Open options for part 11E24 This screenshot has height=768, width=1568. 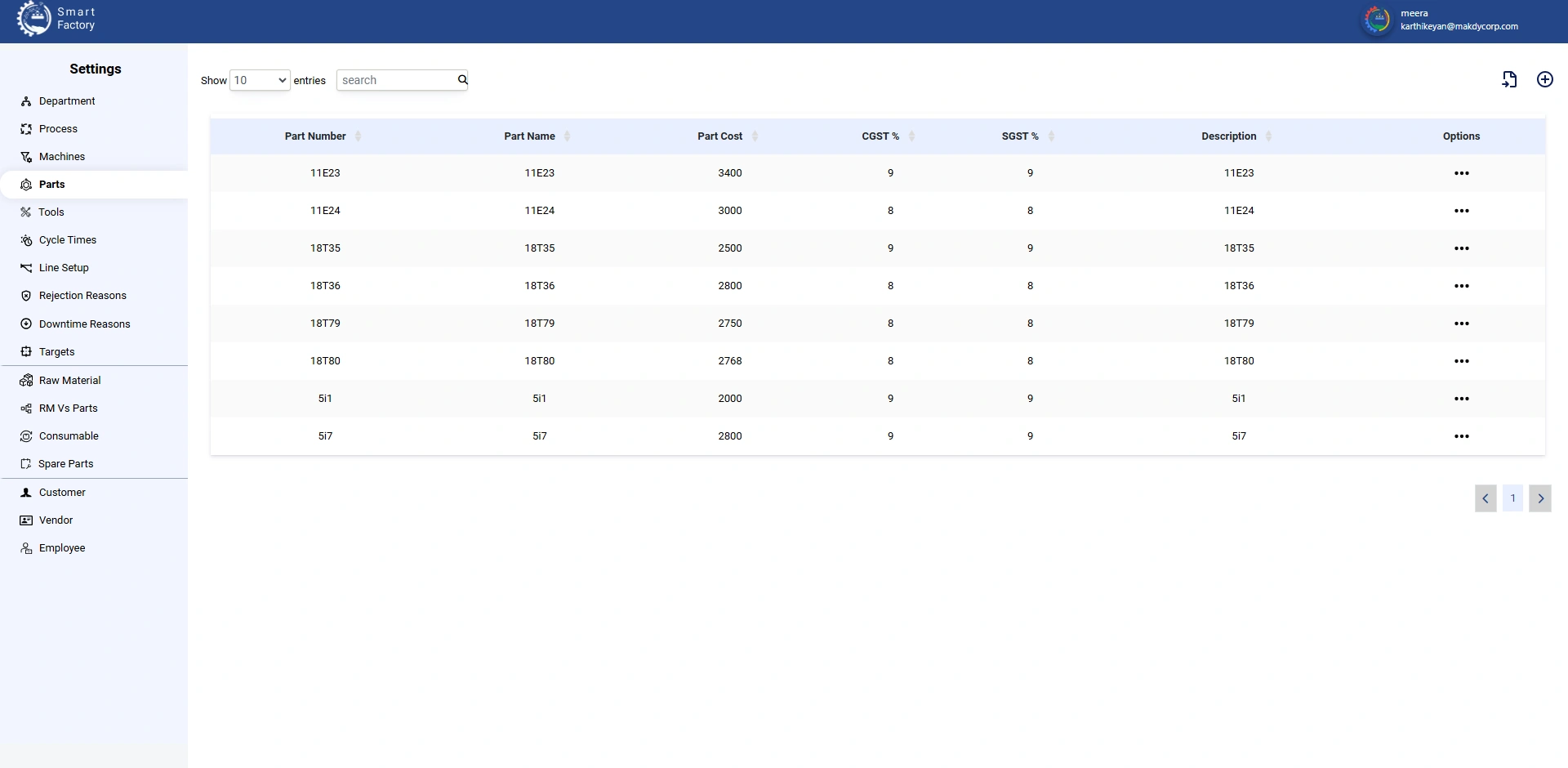pyautogui.click(x=1461, y=211)
